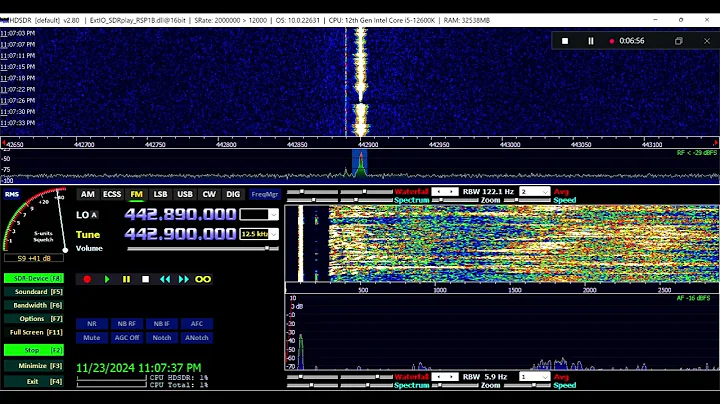Select FM demodulation mode
The width and height of the screenshot is (720, 404).
(x=136, y=194)
